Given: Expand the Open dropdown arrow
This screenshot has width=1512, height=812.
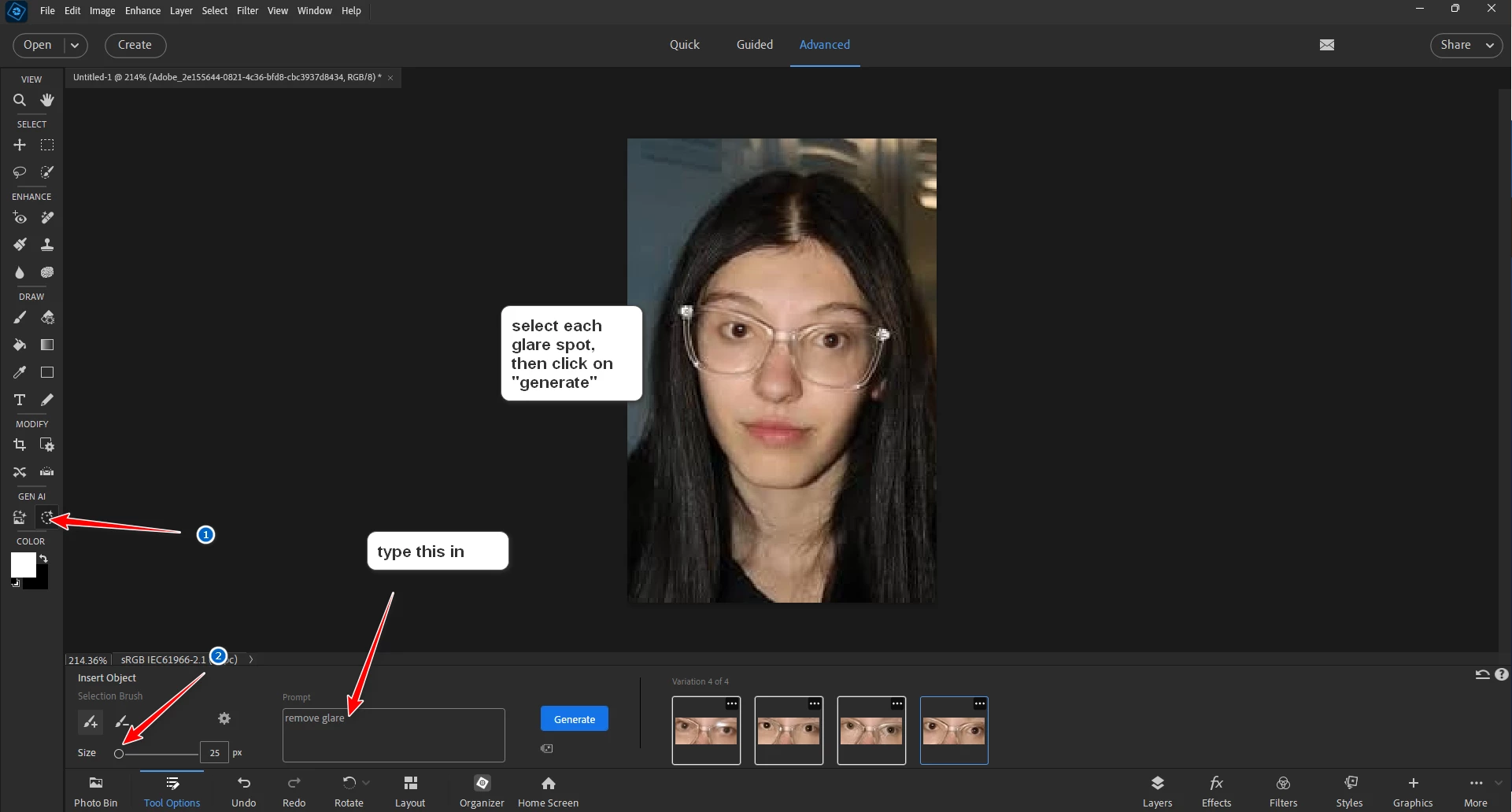Looking at the screenshot, I should [75, 46].
